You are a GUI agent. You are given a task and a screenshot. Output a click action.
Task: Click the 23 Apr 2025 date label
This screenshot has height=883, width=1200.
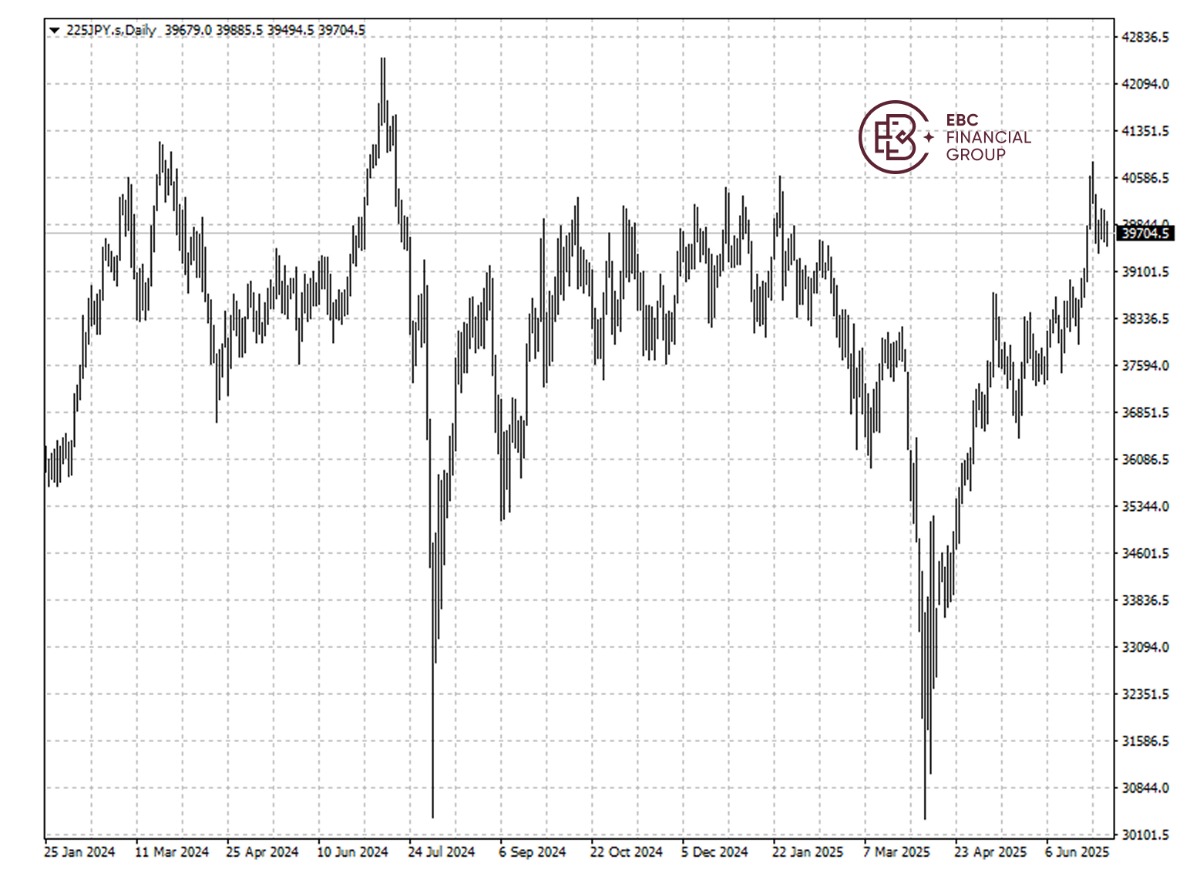991,853
